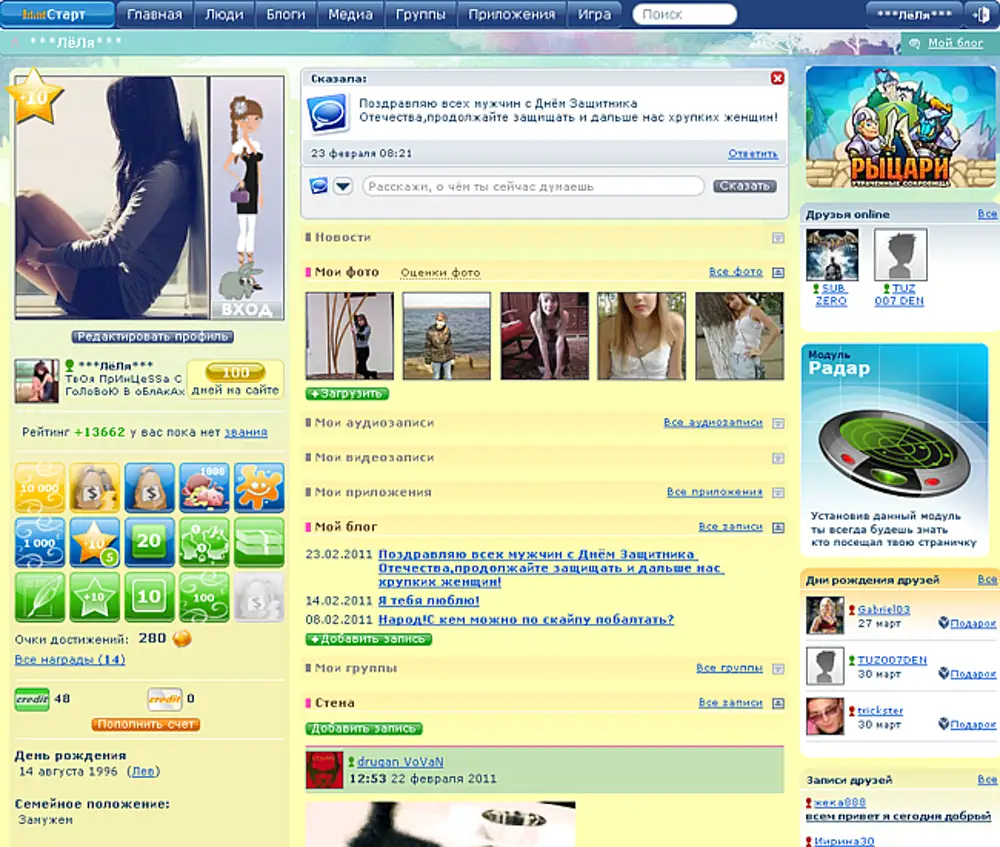Viewport: 1000px width, 847px height.
Task: Click the logout door icon
Action: pyautogui.click(x=977, y=14)
